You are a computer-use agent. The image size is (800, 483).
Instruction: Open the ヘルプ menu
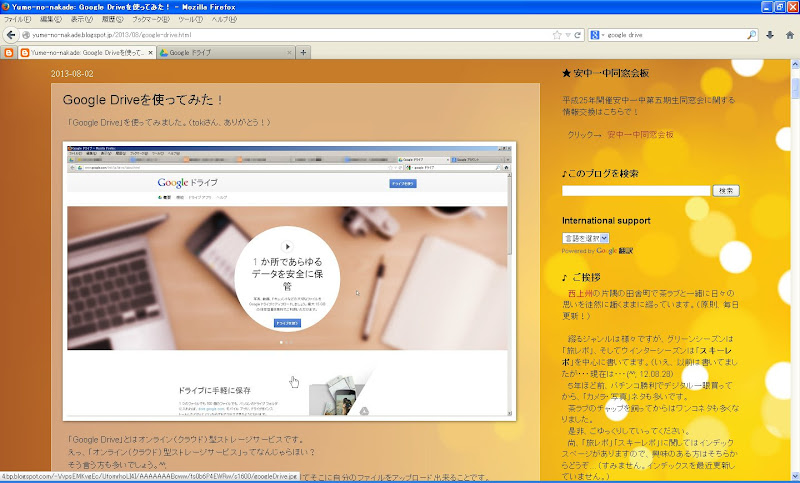[224, 19]
